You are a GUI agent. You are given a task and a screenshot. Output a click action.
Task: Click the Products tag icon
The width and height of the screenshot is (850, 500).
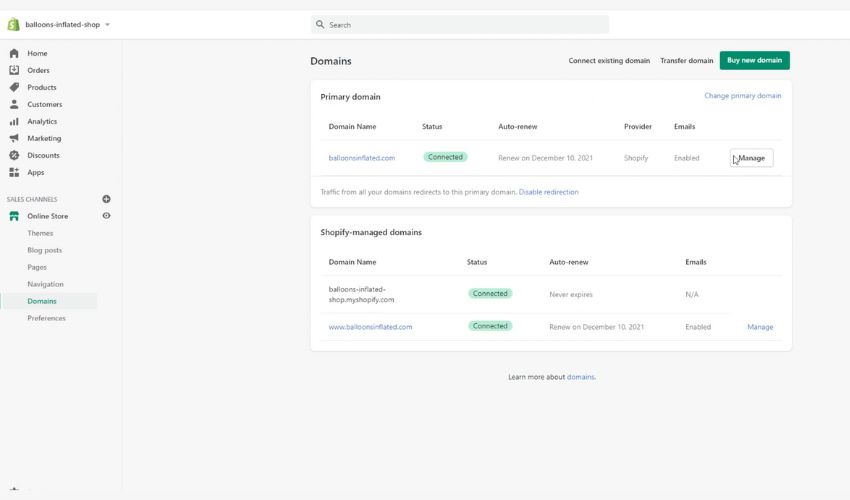(x=14, y=87)
